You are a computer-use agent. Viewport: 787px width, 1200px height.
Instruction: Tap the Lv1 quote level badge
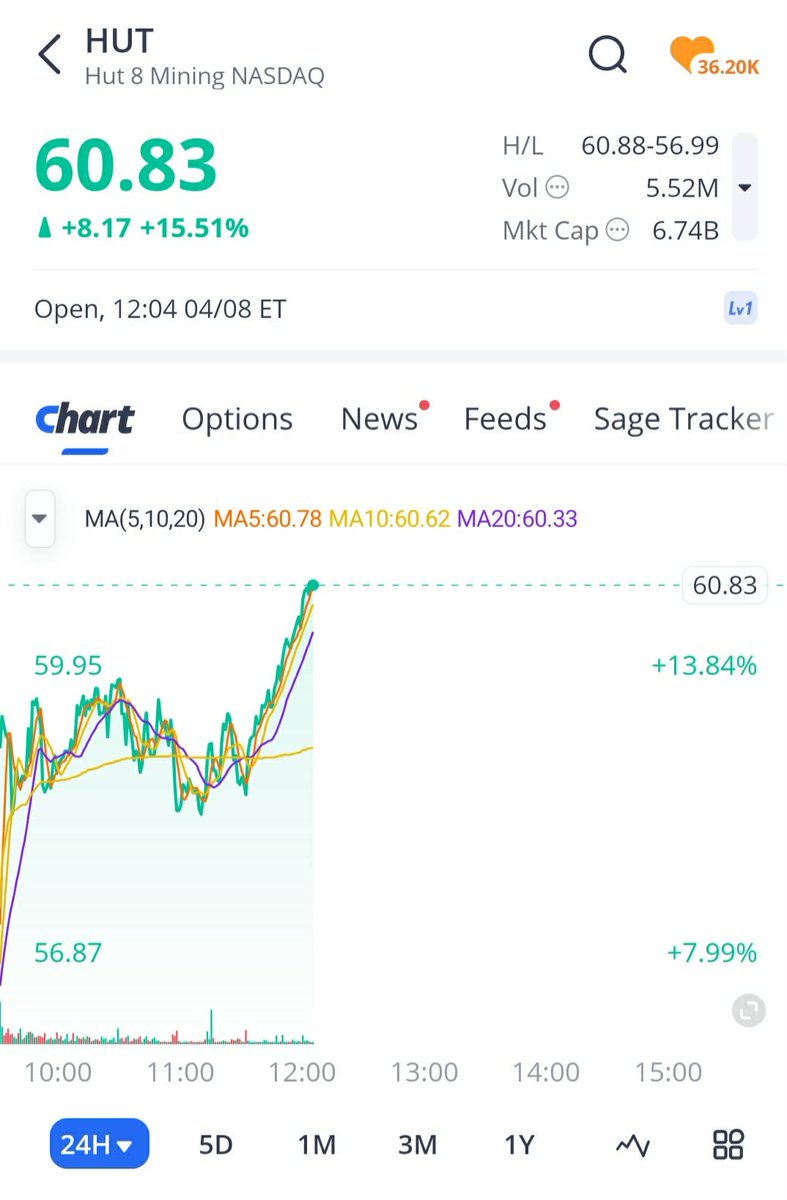tap(741, 309)
